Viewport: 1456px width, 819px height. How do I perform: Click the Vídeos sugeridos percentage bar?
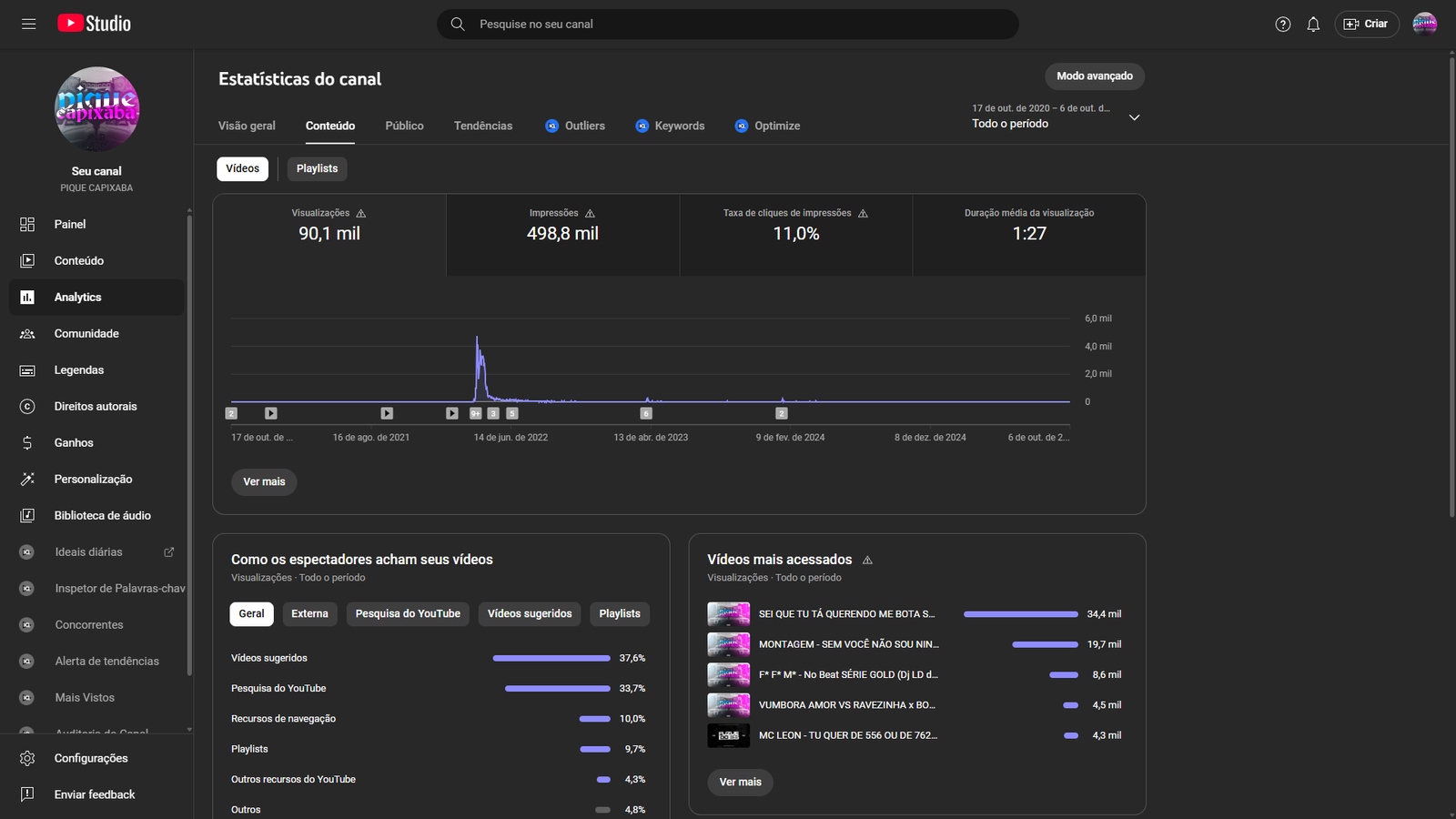pos(551,658)
